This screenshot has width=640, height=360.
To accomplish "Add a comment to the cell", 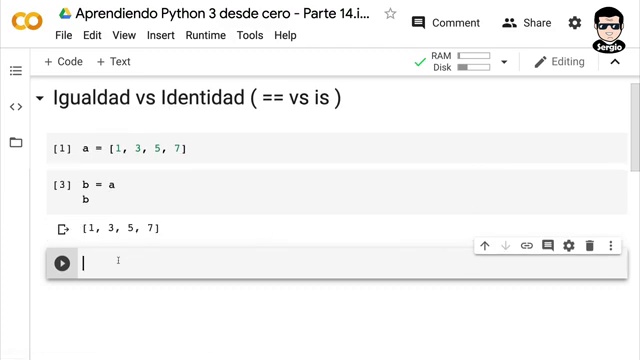I will (548, 246).
